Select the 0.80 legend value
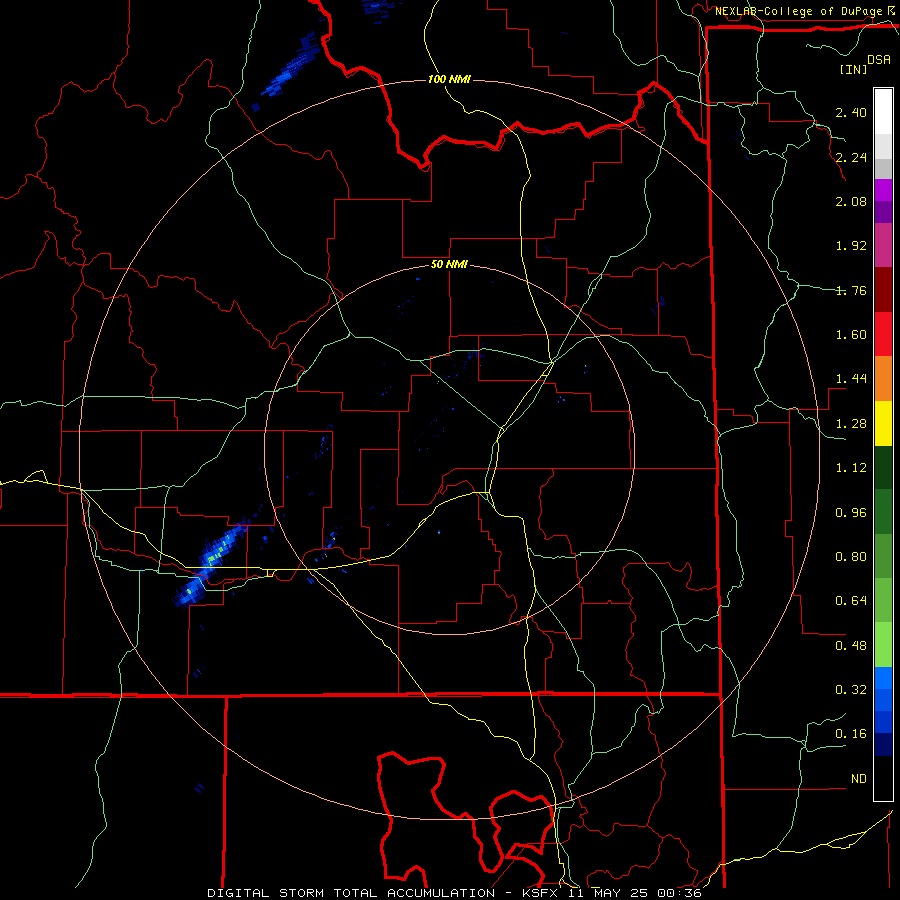 851,557
